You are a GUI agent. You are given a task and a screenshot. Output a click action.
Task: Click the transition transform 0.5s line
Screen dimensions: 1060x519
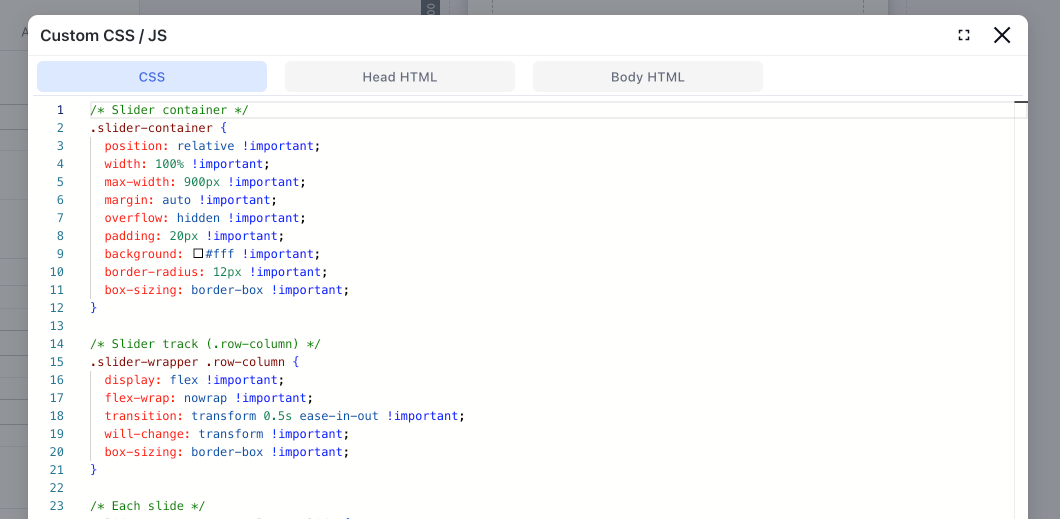click(x=284, y=416)
